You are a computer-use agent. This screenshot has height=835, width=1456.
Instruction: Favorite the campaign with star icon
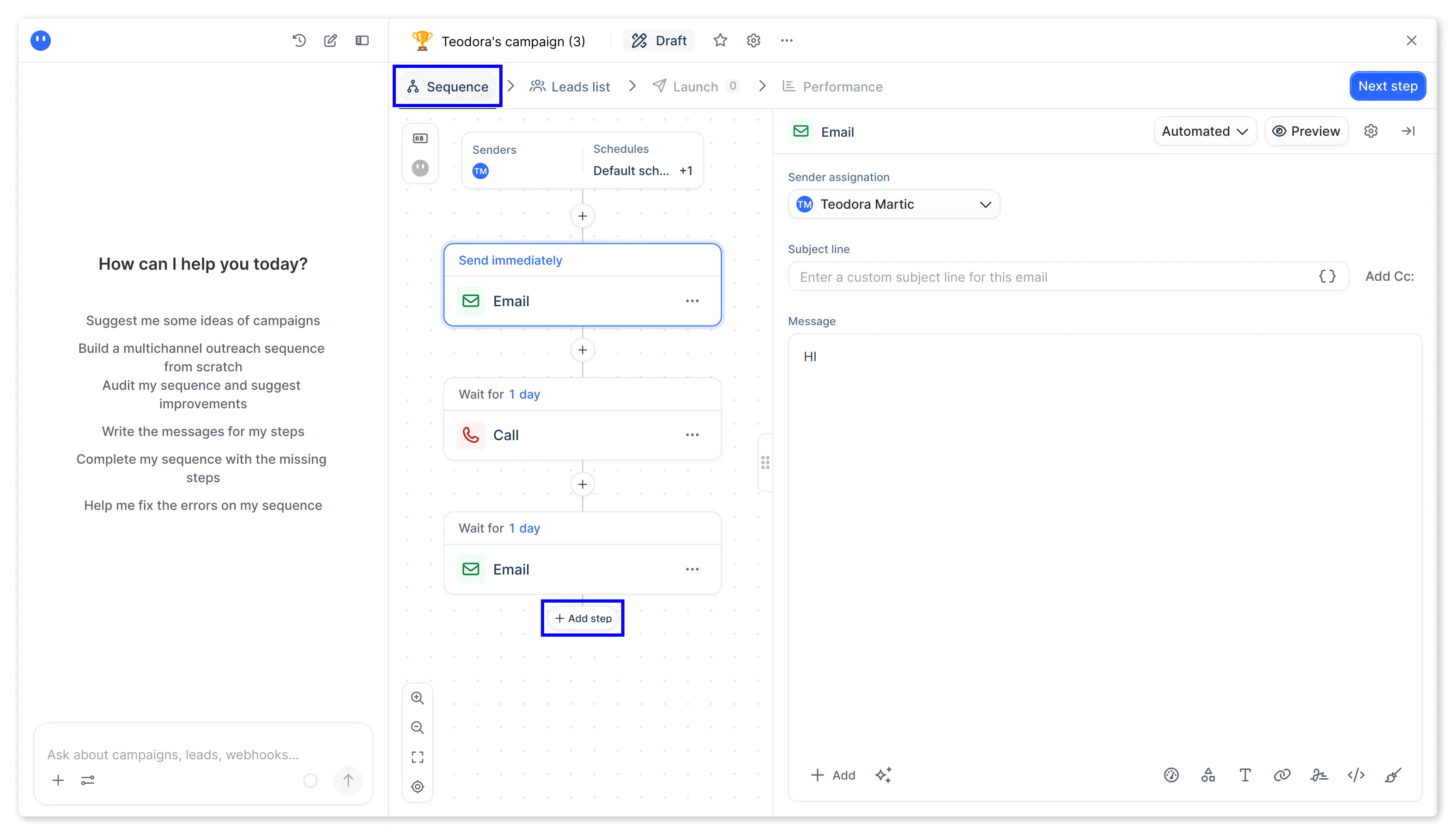[x=720, y=40]
